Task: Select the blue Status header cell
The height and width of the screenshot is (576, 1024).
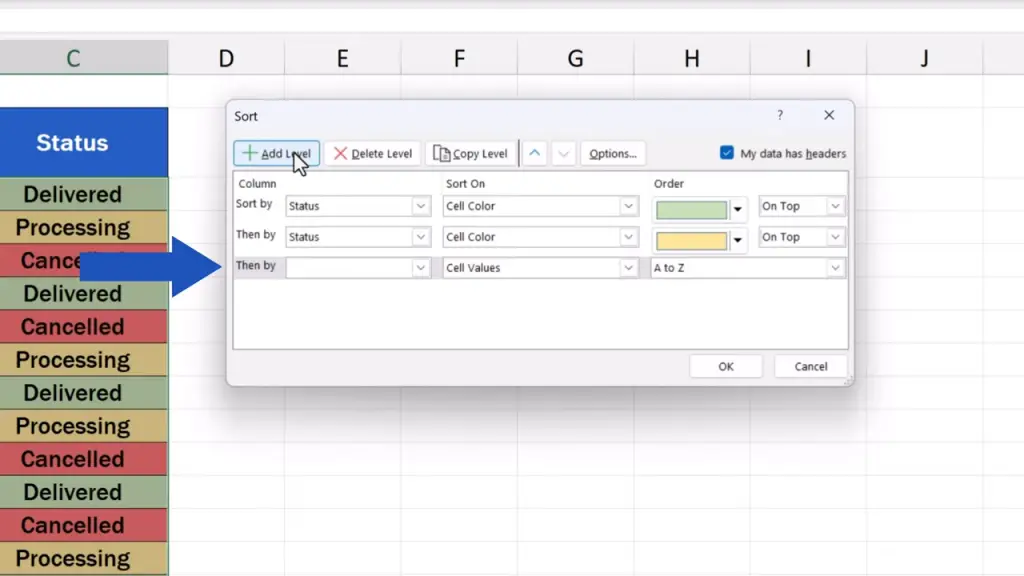Action: [x=73, y=143]
